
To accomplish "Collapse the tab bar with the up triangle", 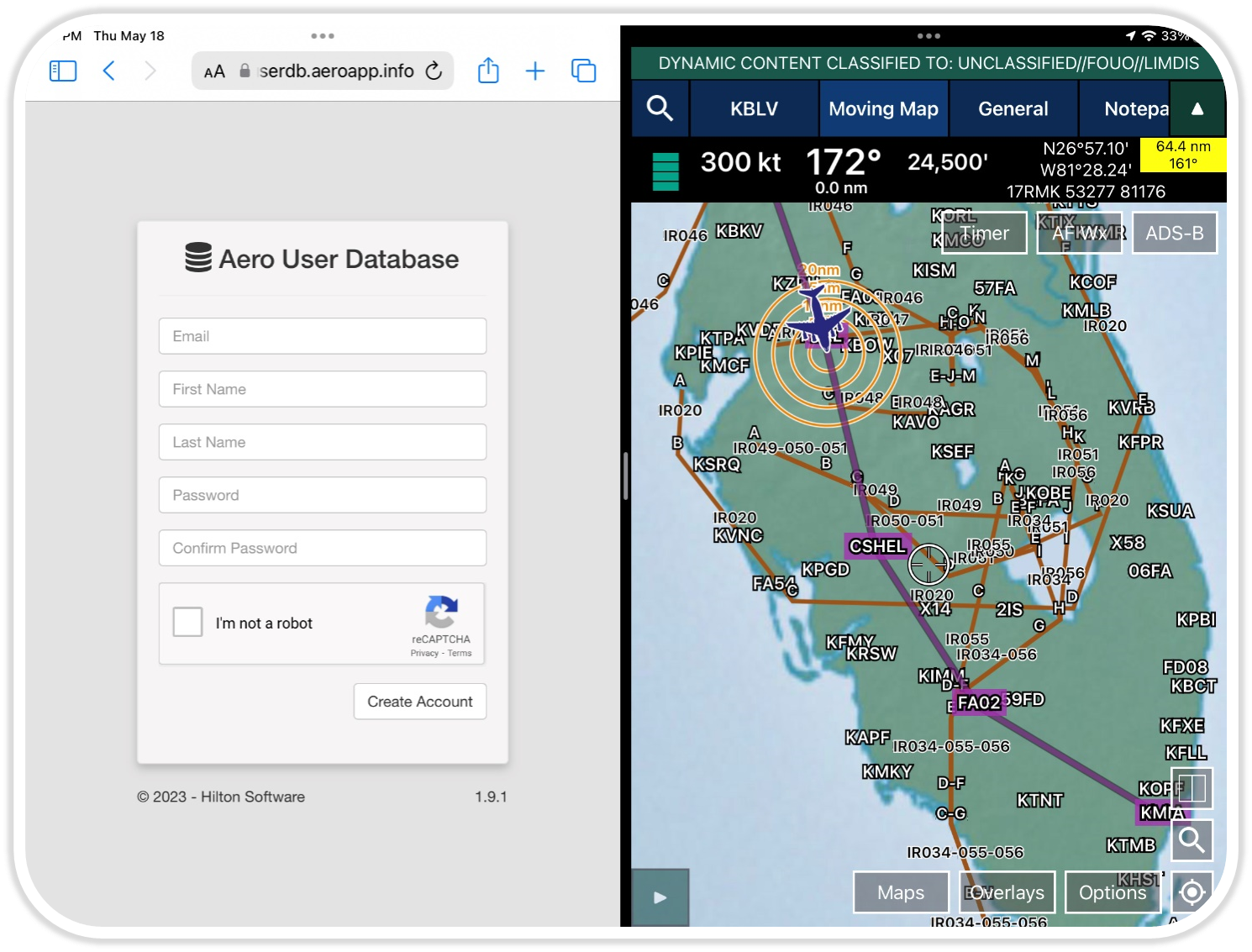I will pyautogui.click(x=1197, y=108).
